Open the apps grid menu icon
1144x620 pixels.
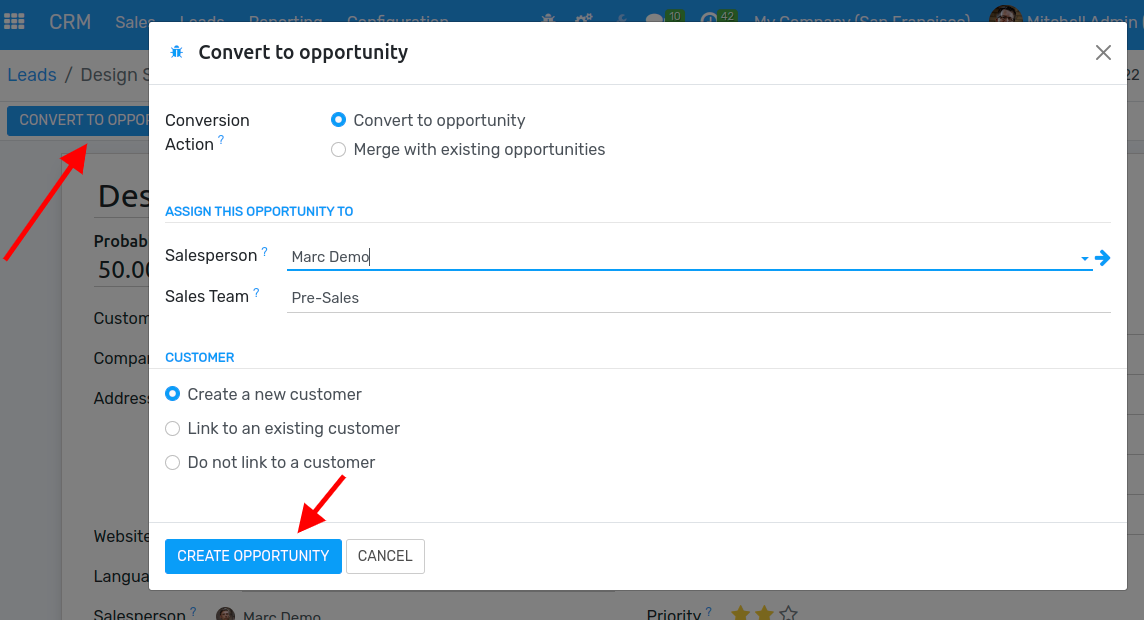click(14, 21)
